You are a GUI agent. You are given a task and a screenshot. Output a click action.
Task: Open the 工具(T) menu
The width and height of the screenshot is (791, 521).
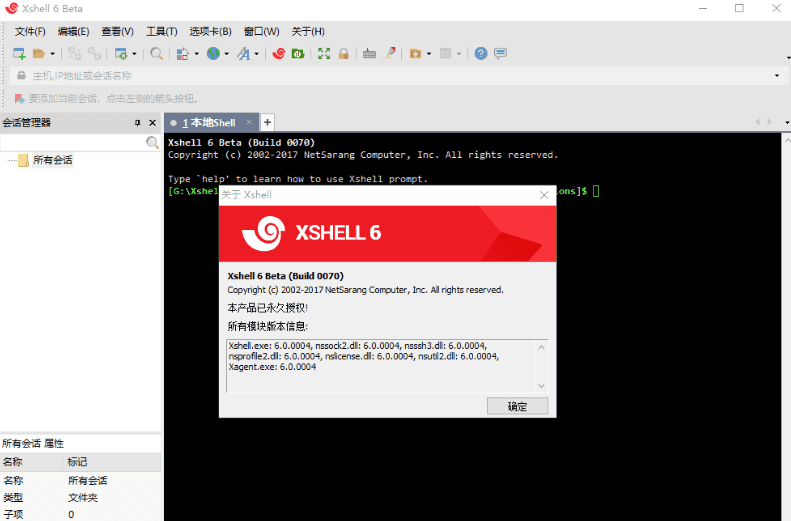click(162, 32)
